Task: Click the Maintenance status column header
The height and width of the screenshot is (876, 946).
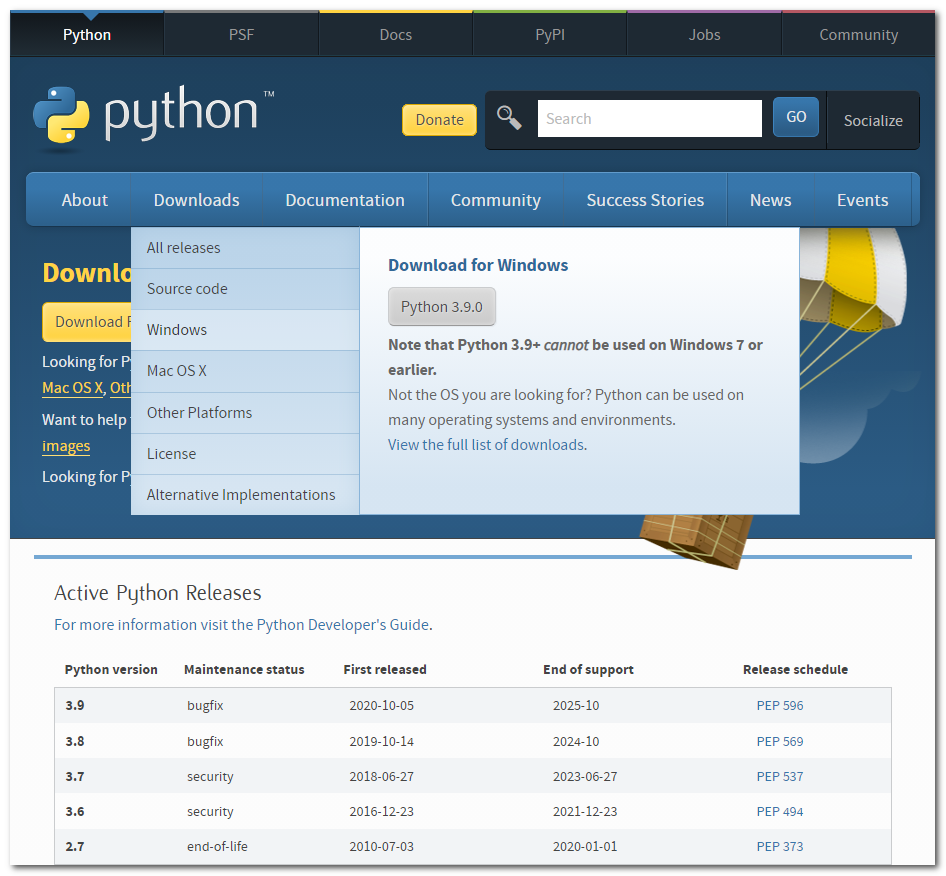Action: click(244, 670)
